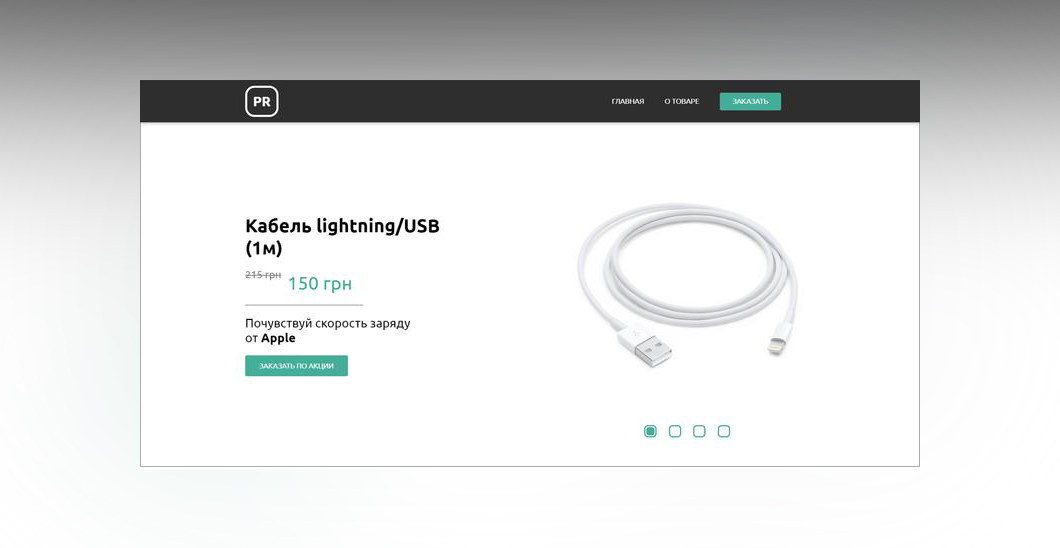
Task: Click the gray divider line under the price
Action: point(304,305)
